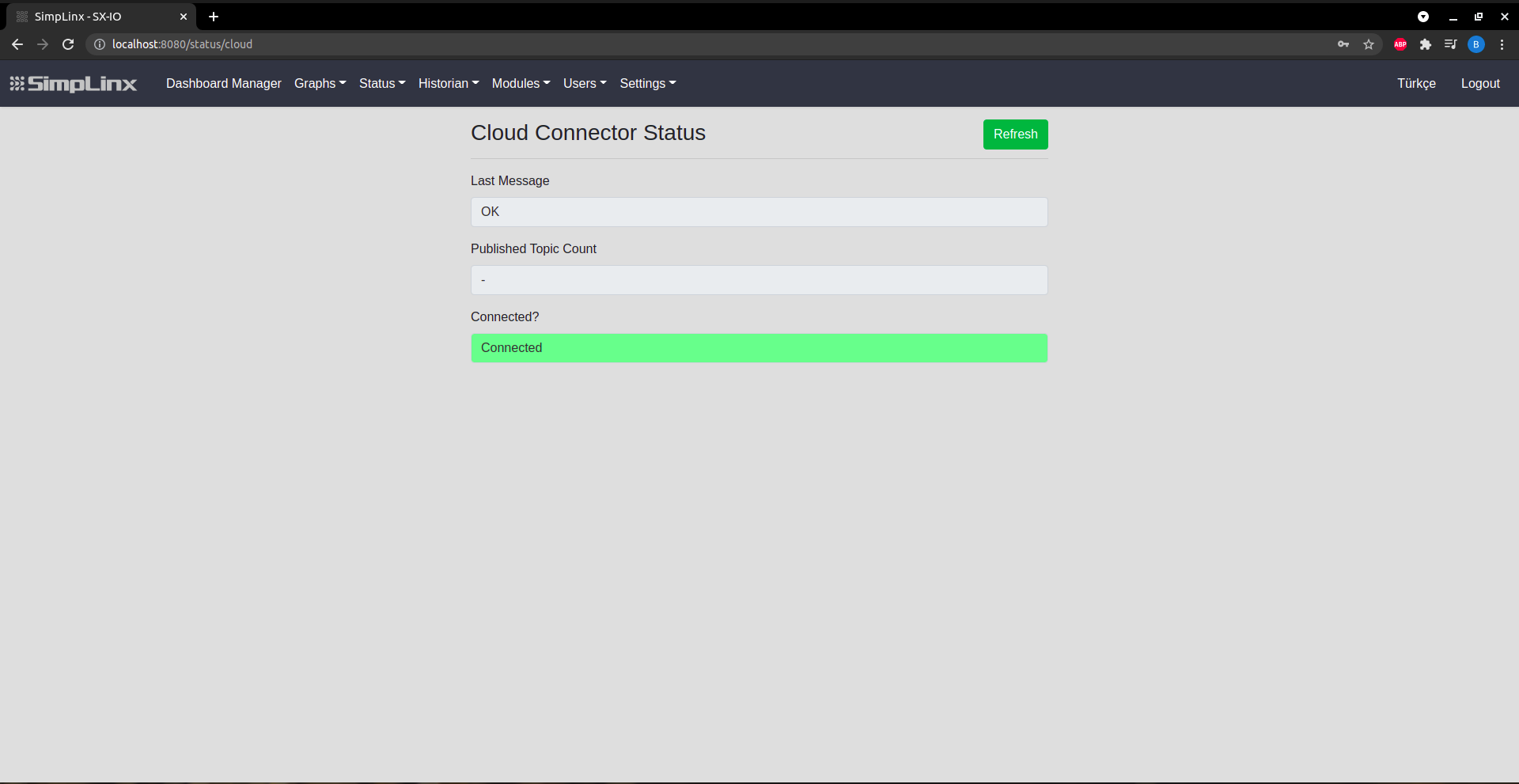Viewport: 1519px width, 784px height.
Task: Close the SimpLinx - SX-IO tab
Action: pos(184,17)
